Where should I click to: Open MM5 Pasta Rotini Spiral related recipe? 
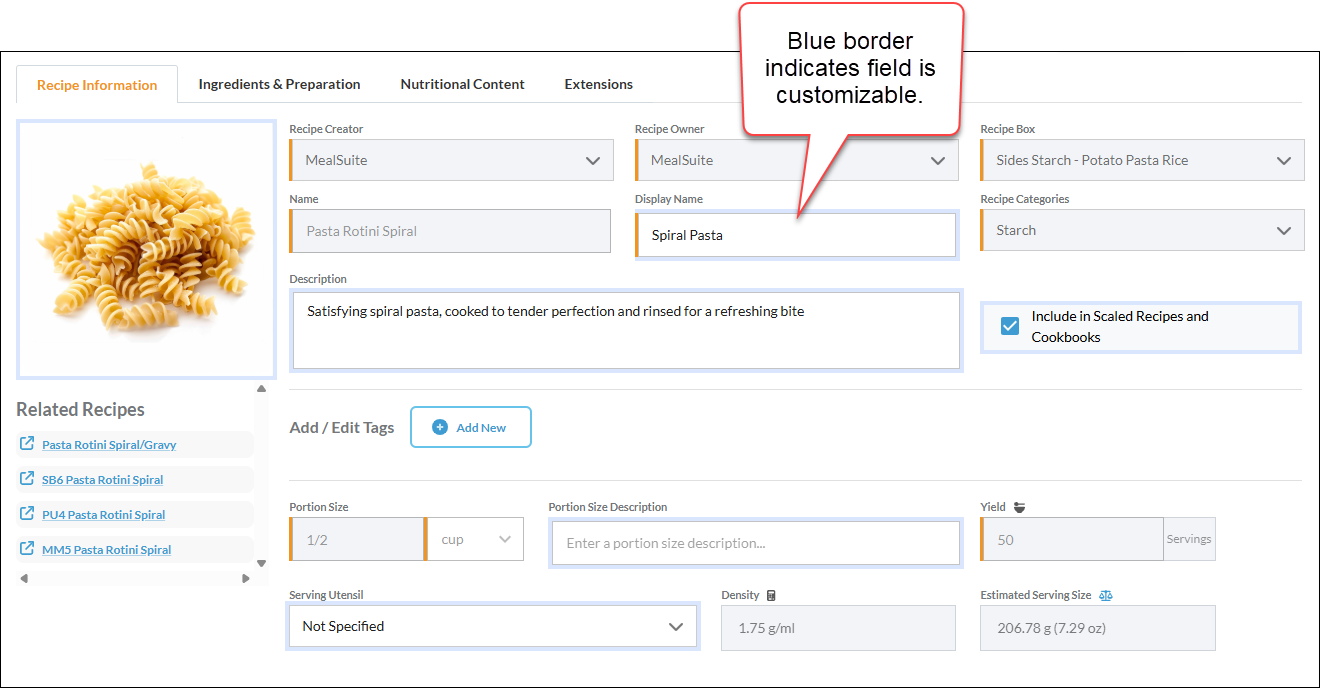106,550
